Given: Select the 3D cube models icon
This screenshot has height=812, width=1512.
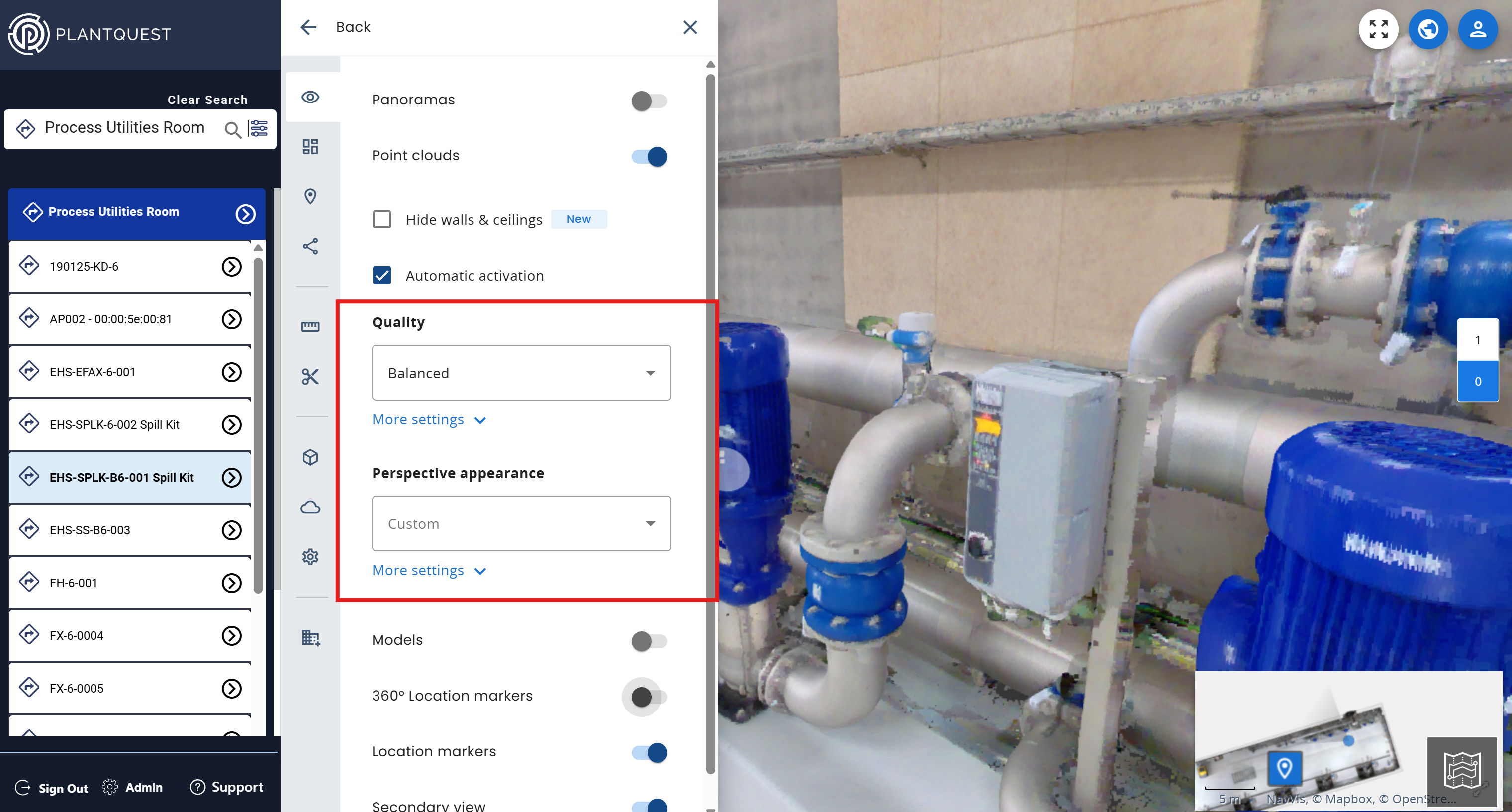Looking at the screenshot, I should 310,457.
